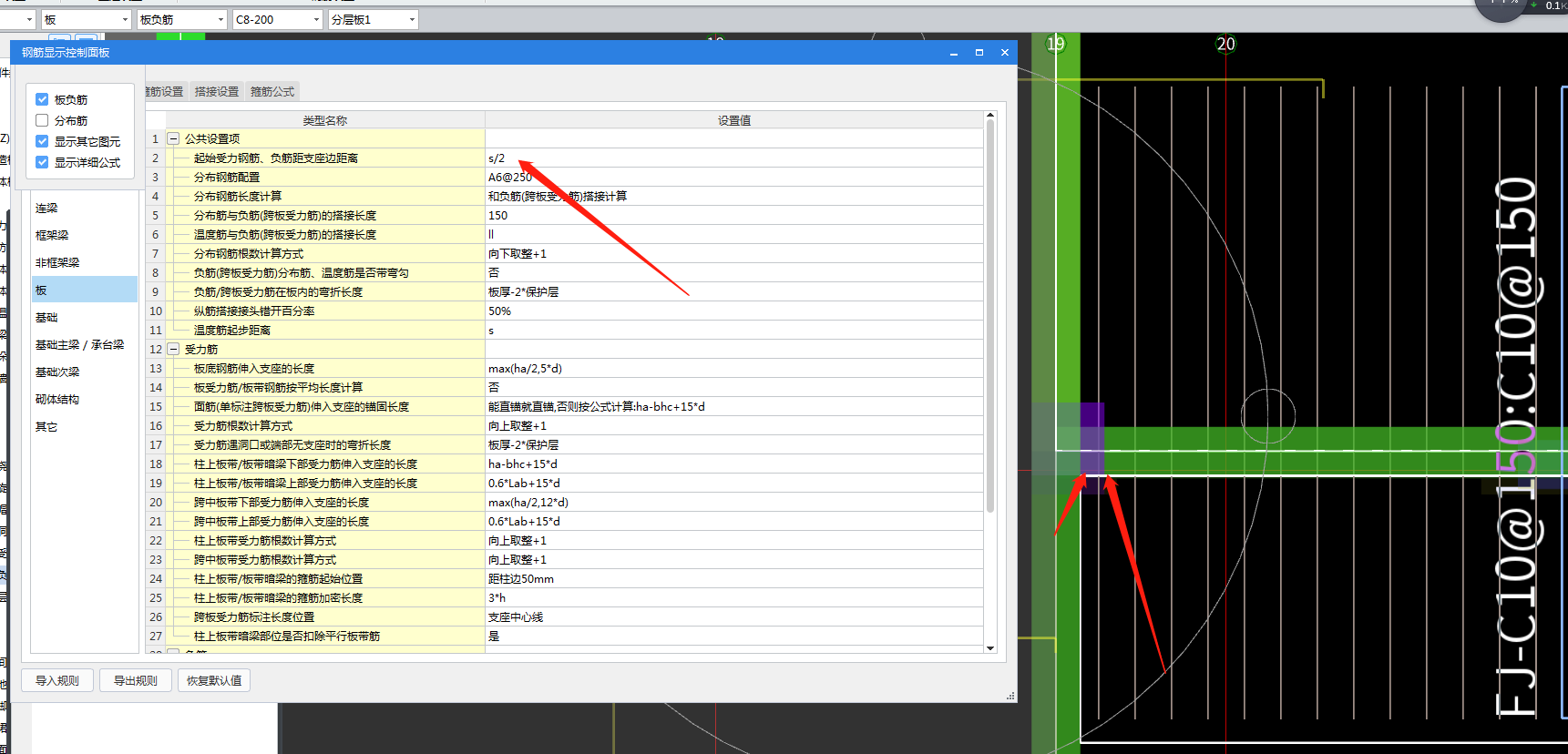Click the max(ha/2,5*d) value in row 13
The width and height of the screenshot is (1568, 754).
point(734,368)
